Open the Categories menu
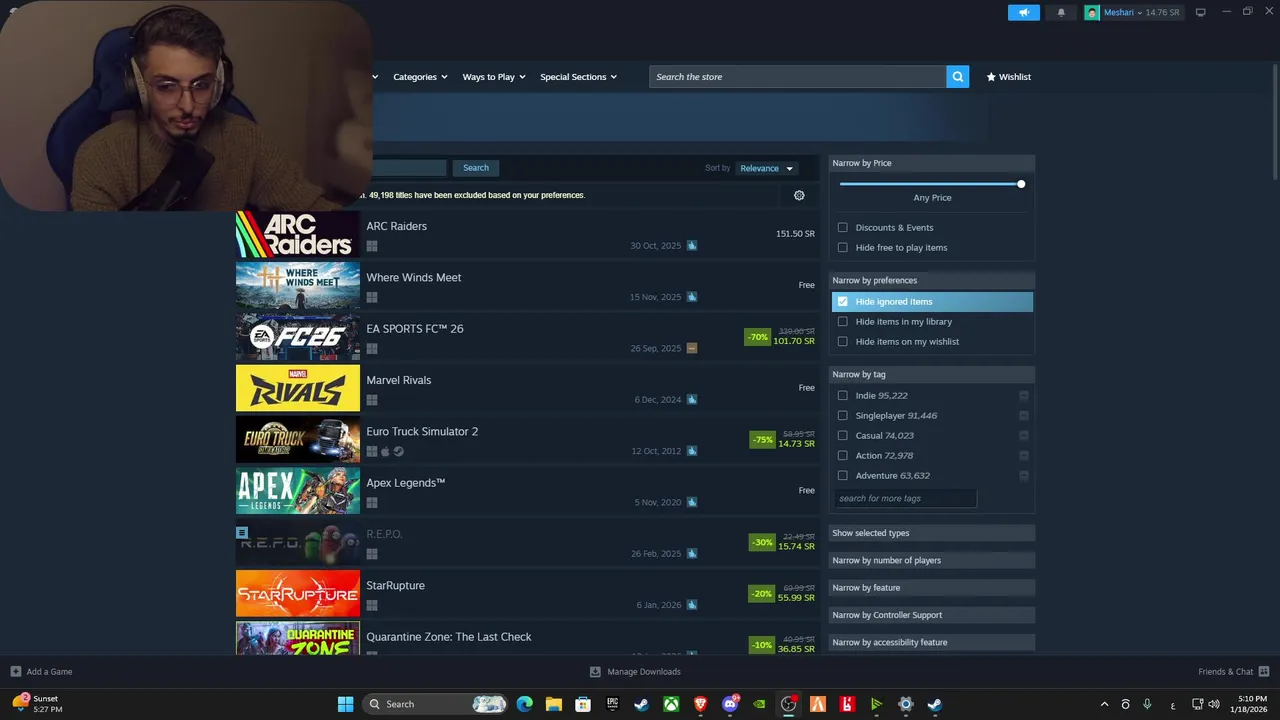The width and height of the screenshot is (1280, 720). point(420,77)
